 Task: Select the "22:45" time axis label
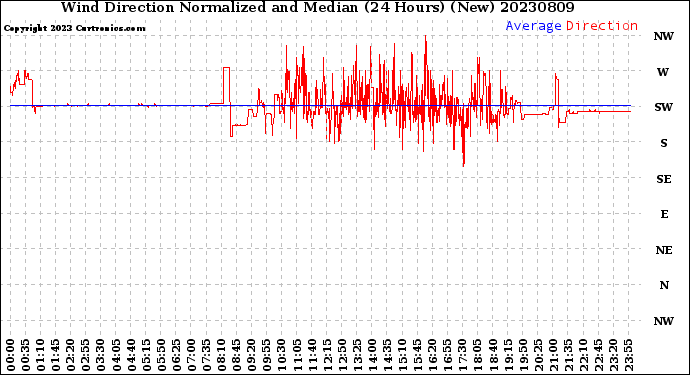(x=598, y=355)
